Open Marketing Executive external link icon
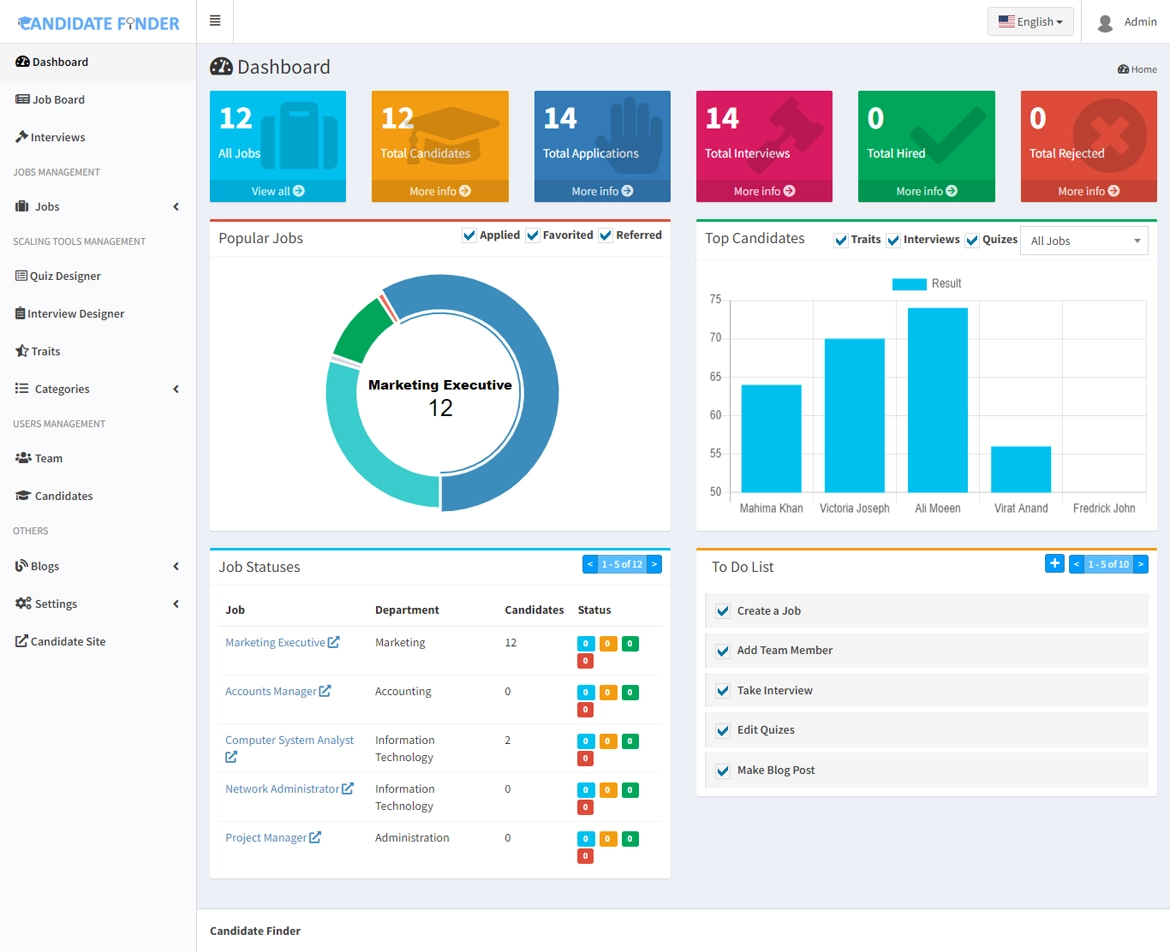 pyautogui.click(x=334, y=642)
